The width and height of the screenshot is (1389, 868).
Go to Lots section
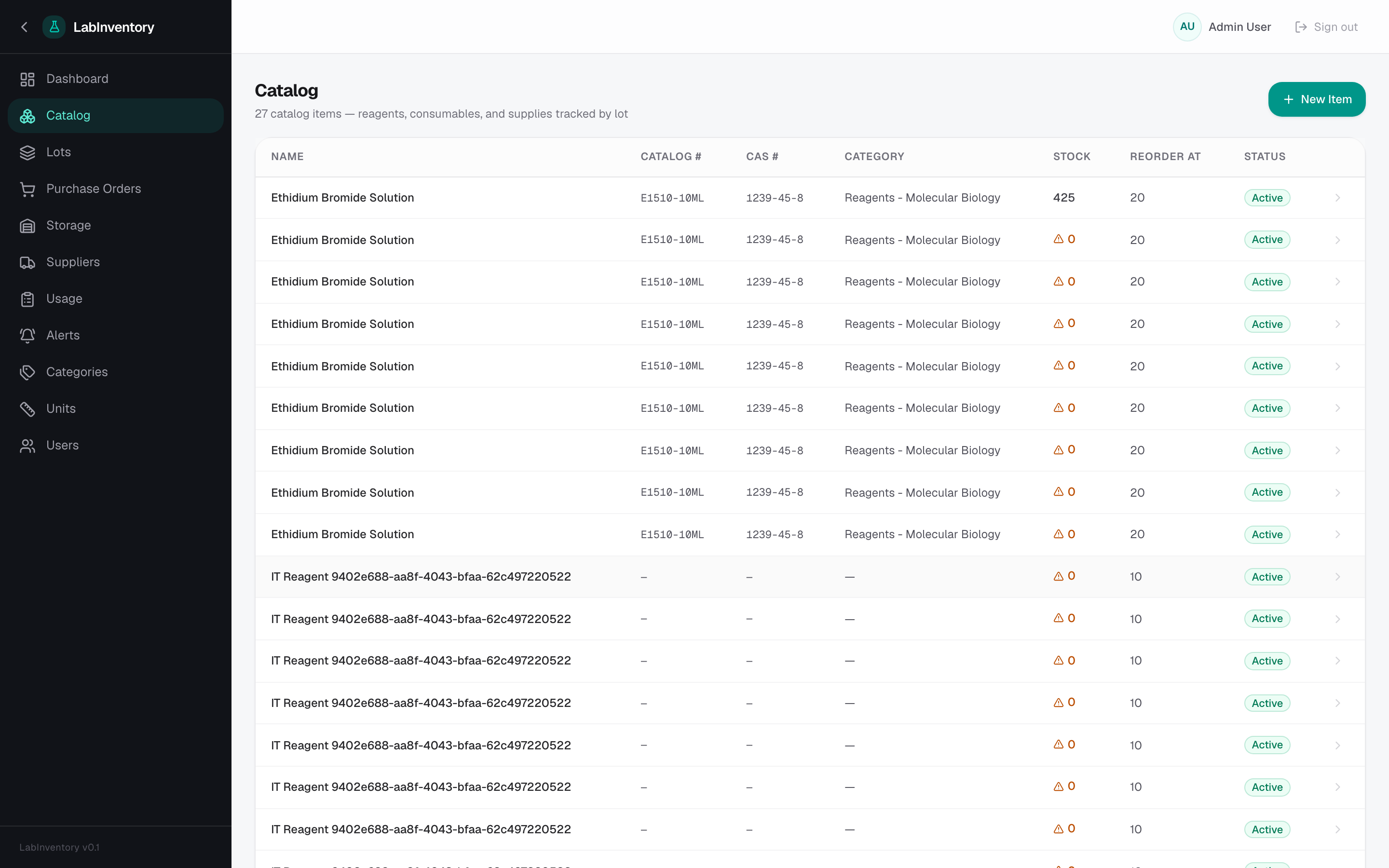[x=115, y=152]
